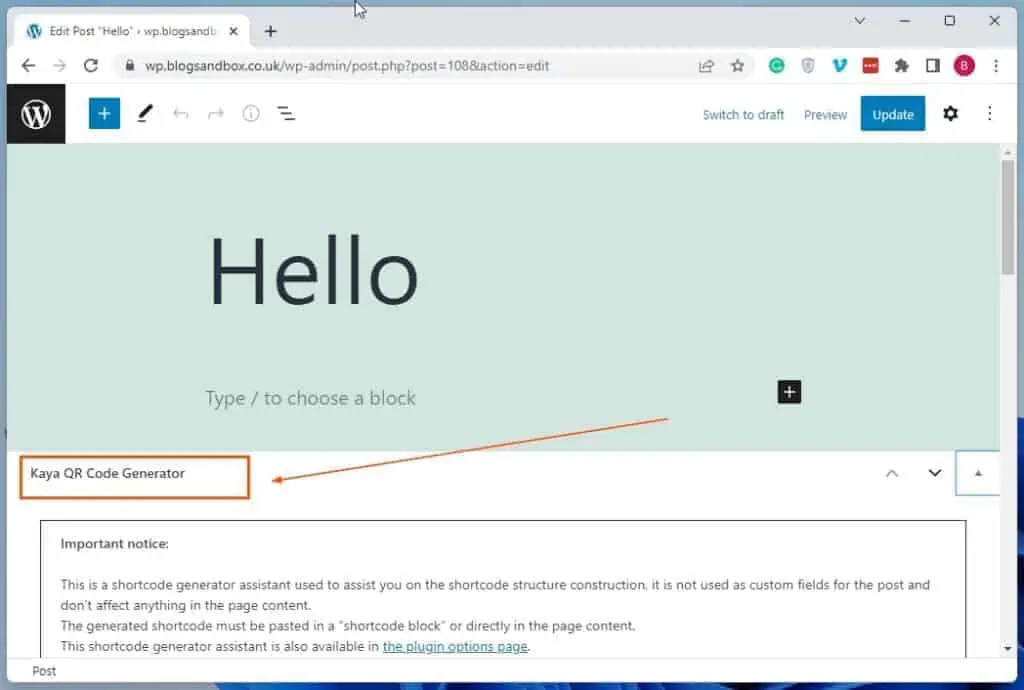Click the Undo arrow in toolbar

(x=181, y=114)
